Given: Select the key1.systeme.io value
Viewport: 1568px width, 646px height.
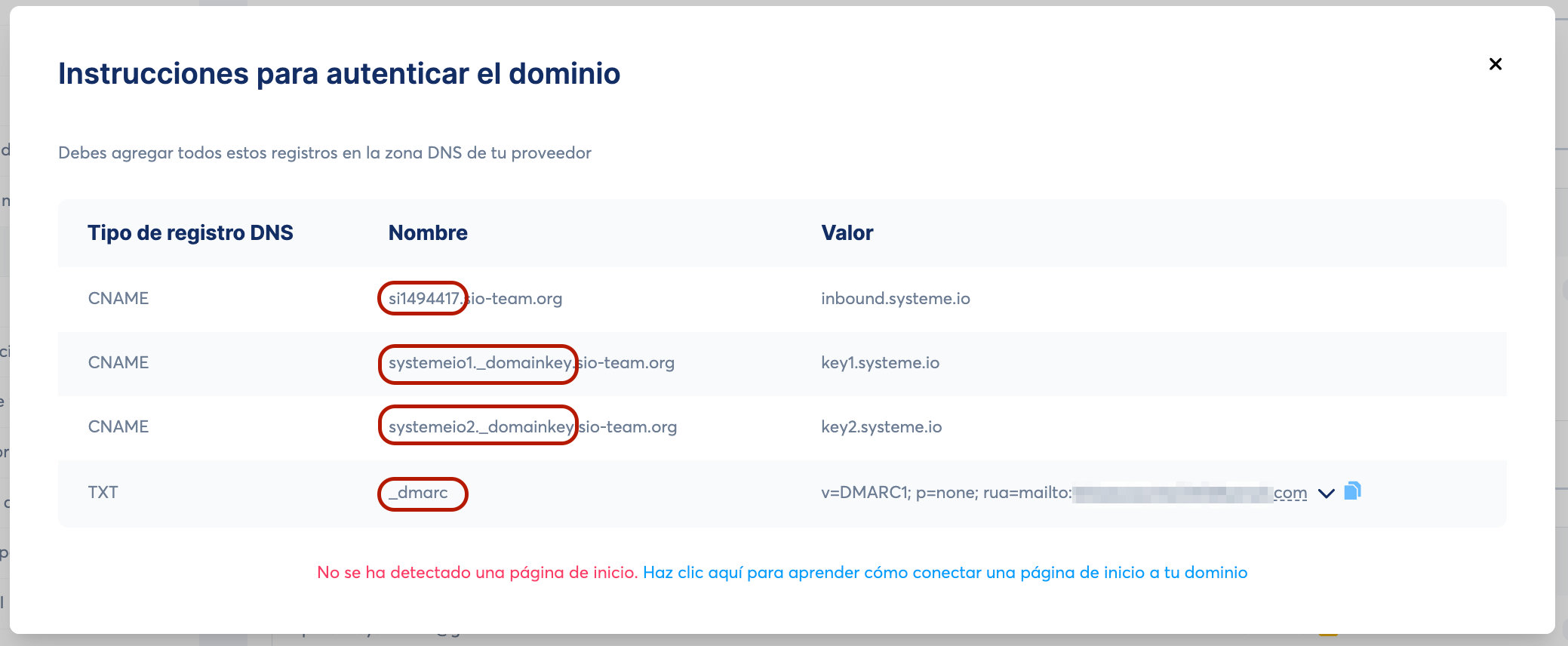Looking at the screenshot, I should click(881, 363).
